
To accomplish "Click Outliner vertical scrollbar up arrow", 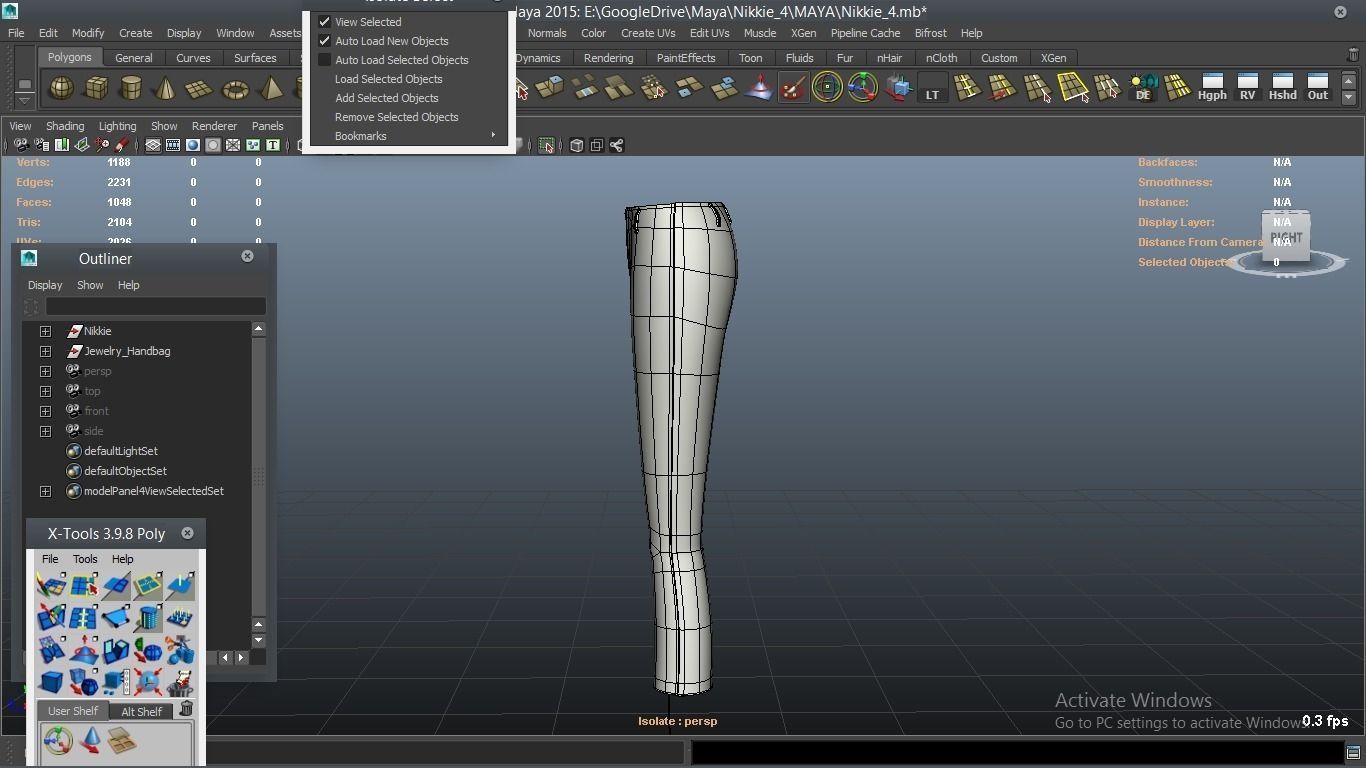I will (x=258, y=329).
